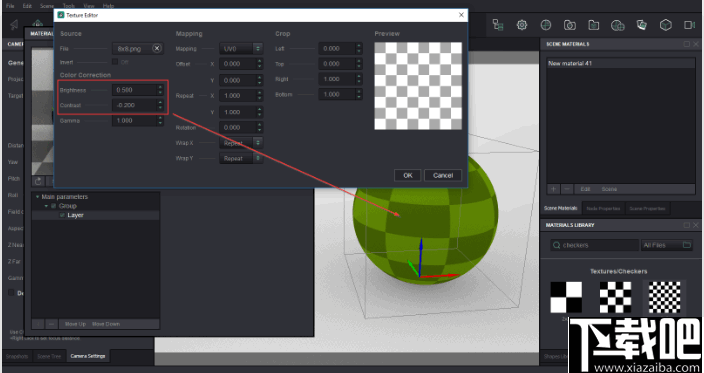Toggle the checkbox at bottom of Camera Settings panel
The height and width of the screenshot is (373, 704).
tap(11, 293)
